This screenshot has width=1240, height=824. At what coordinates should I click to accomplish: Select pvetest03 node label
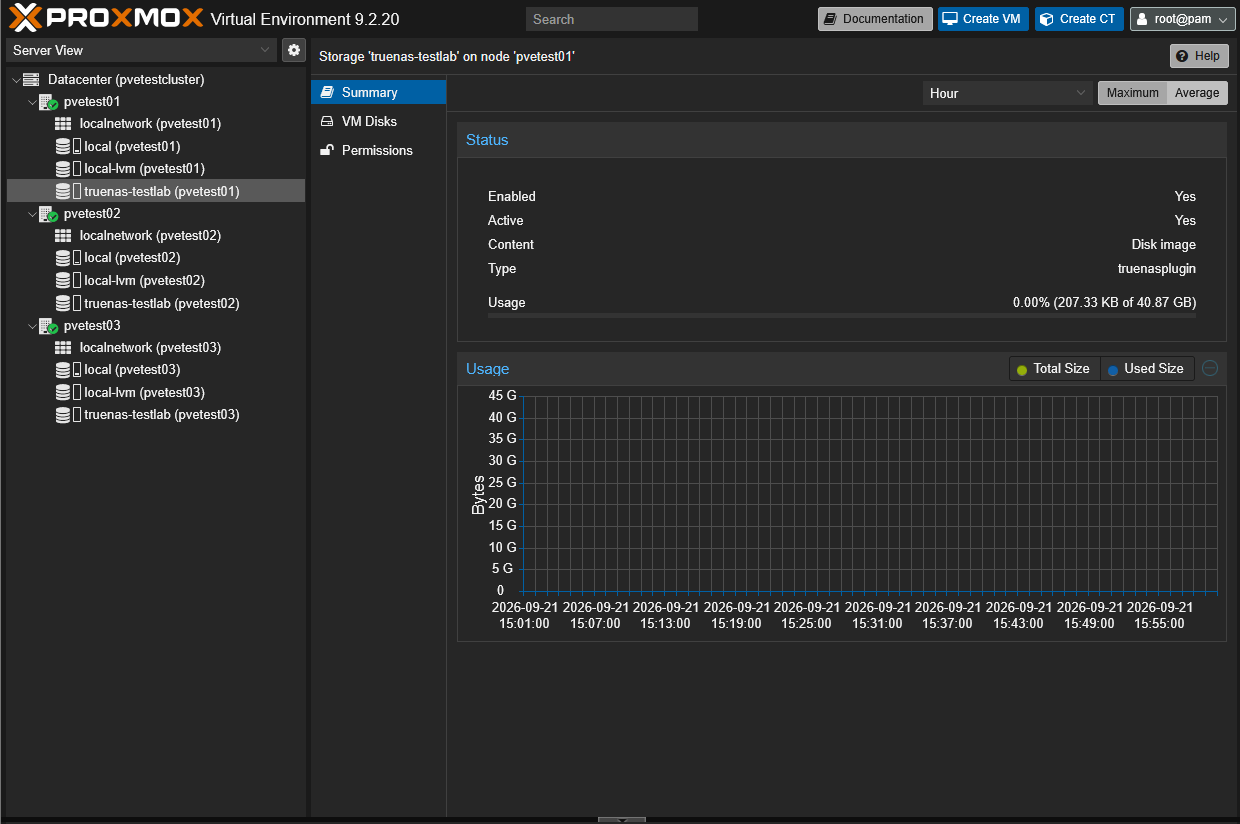point(92,326)
